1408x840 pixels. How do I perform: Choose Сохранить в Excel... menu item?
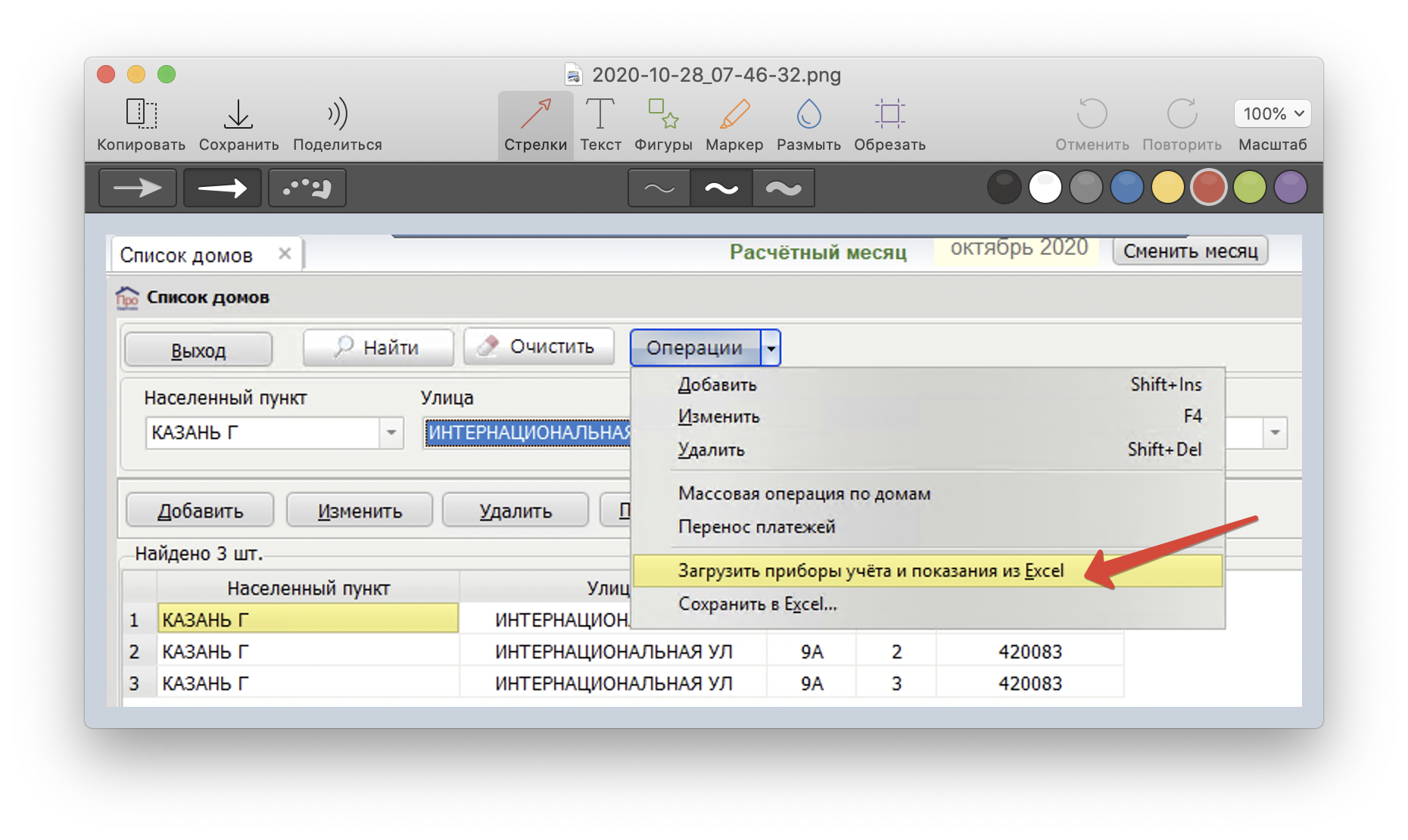tap(928, 604)
